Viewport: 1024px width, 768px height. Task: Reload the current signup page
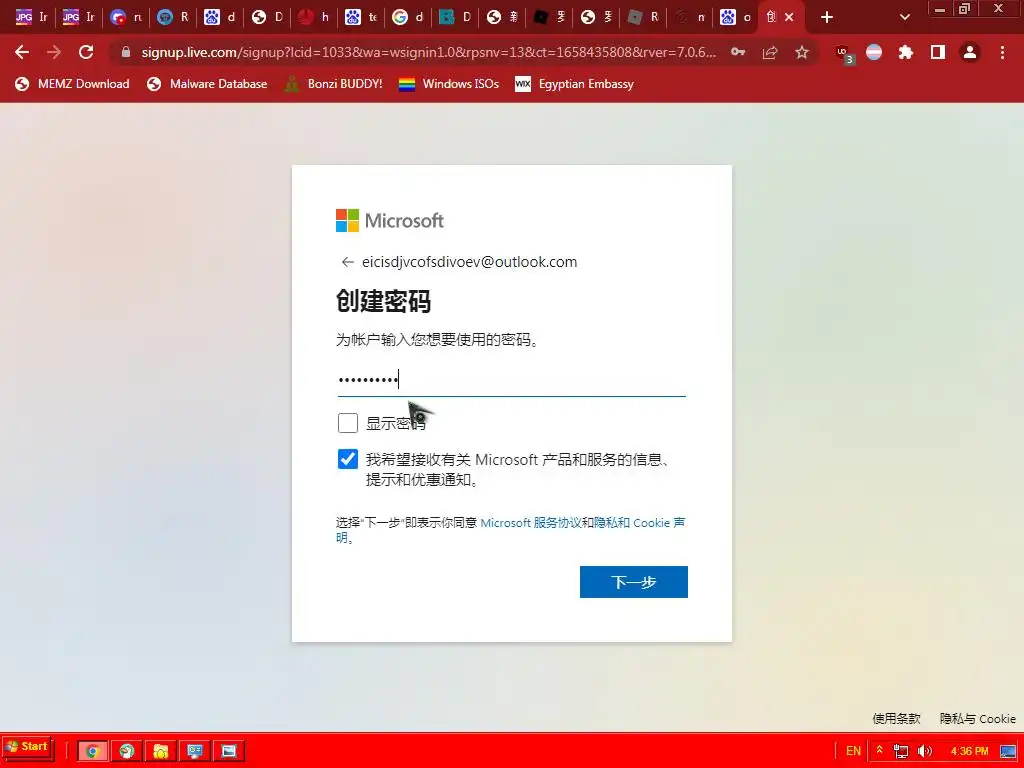[x=86, y=52]
